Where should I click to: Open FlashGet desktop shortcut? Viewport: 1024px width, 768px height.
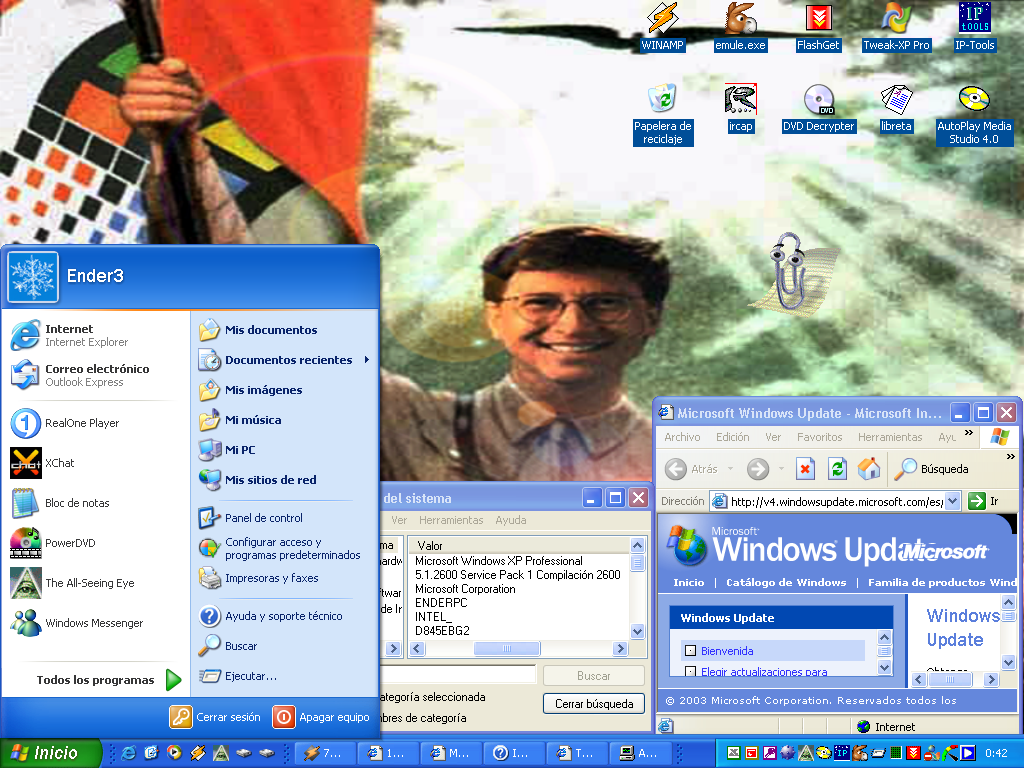[x=818, y=26]
